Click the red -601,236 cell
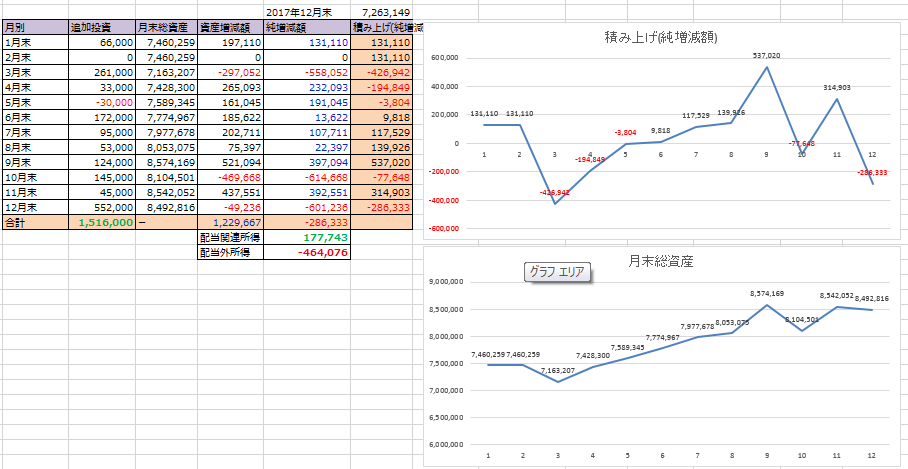The height and width of the screenshot is (469, 908). [x=307, y=208]
